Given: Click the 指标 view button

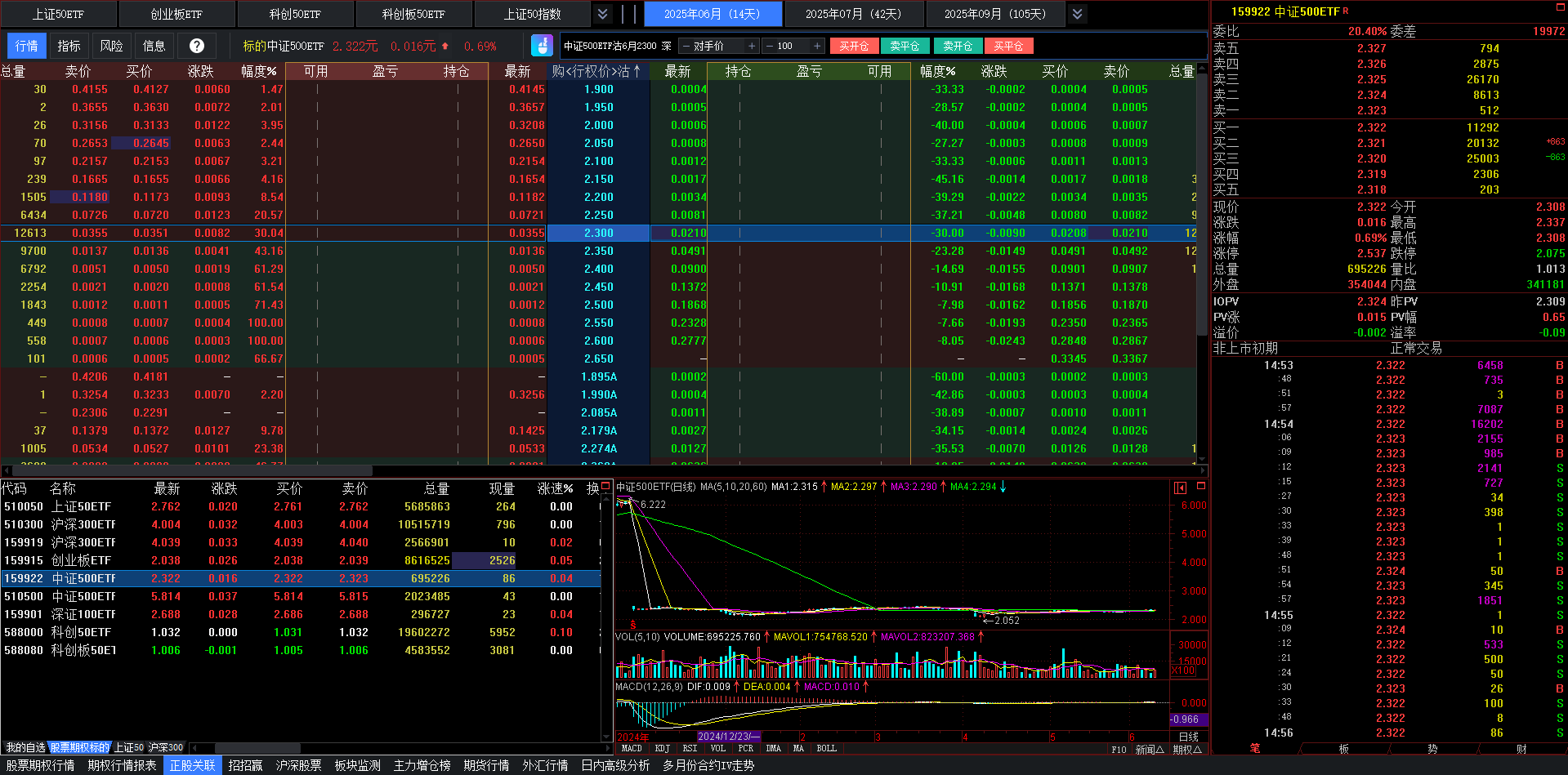Looking at the screenshot, I should tap(69, 47).
